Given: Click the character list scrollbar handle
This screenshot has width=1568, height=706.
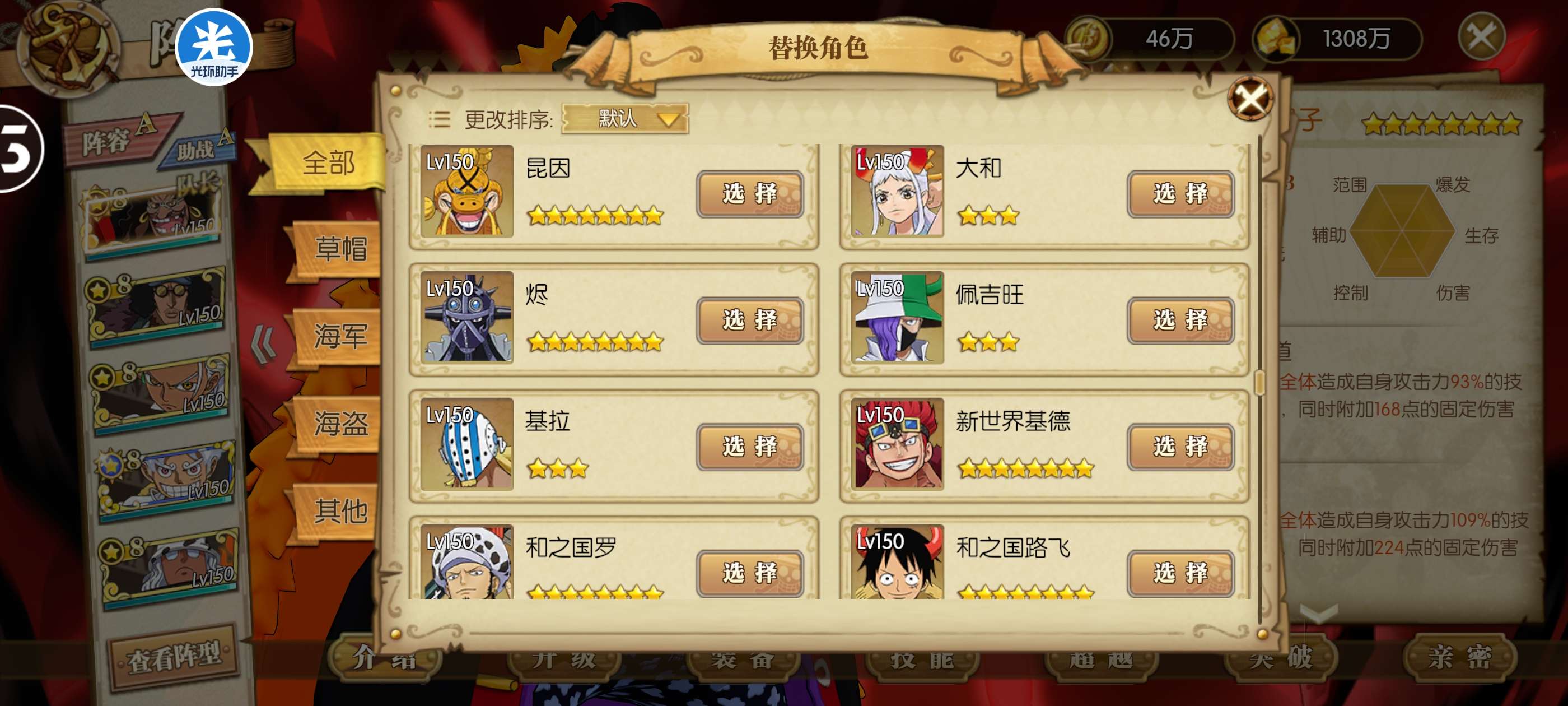Looking at the screenshot, I should [1260, 382].
